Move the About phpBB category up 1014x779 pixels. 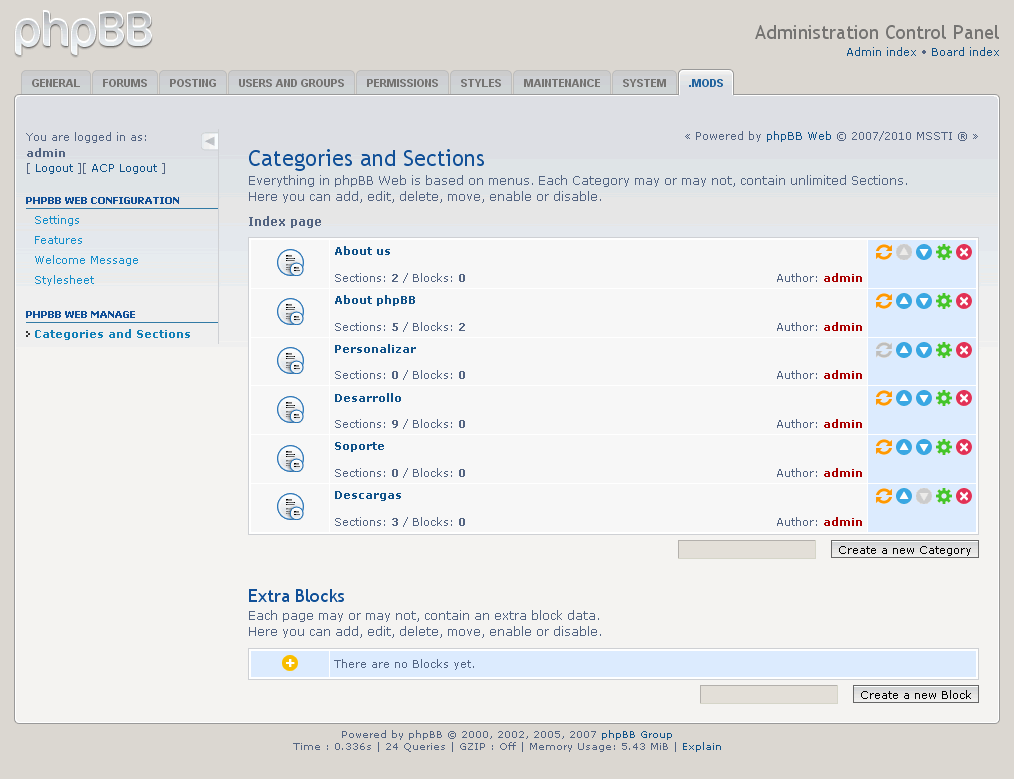click(903, 301)
